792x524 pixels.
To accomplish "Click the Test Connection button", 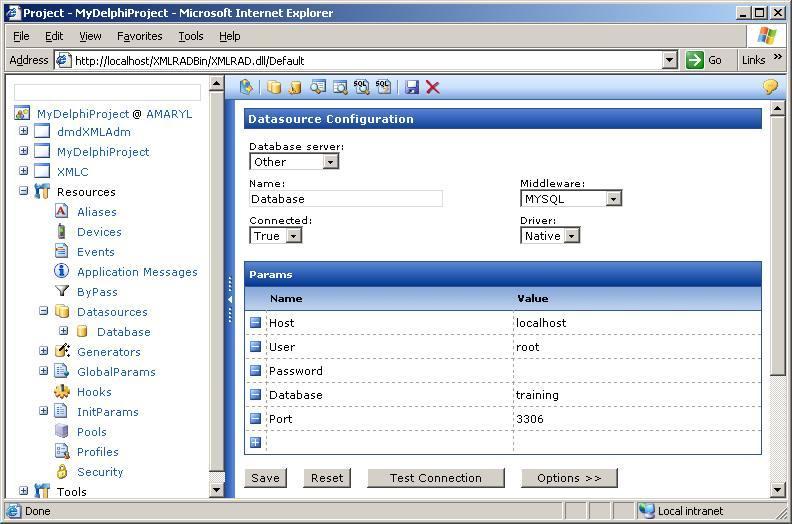I will 435,478.
